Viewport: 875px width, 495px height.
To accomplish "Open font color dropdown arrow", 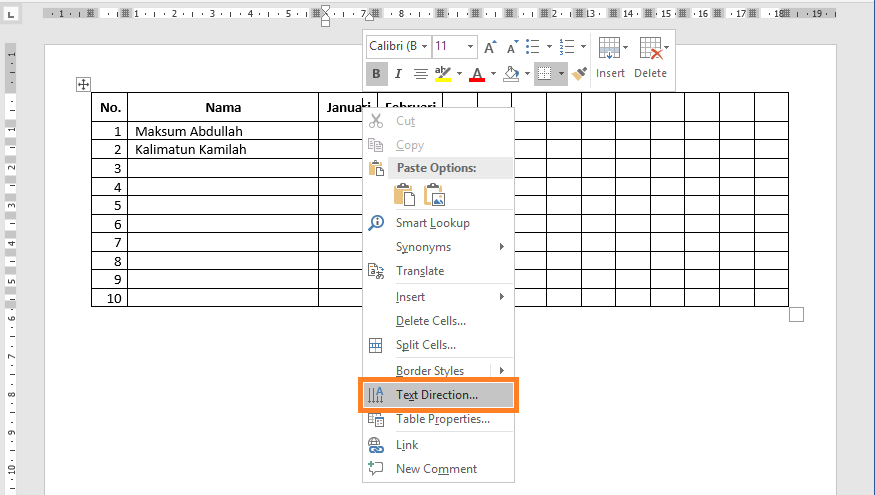I will tap(493, 74).
